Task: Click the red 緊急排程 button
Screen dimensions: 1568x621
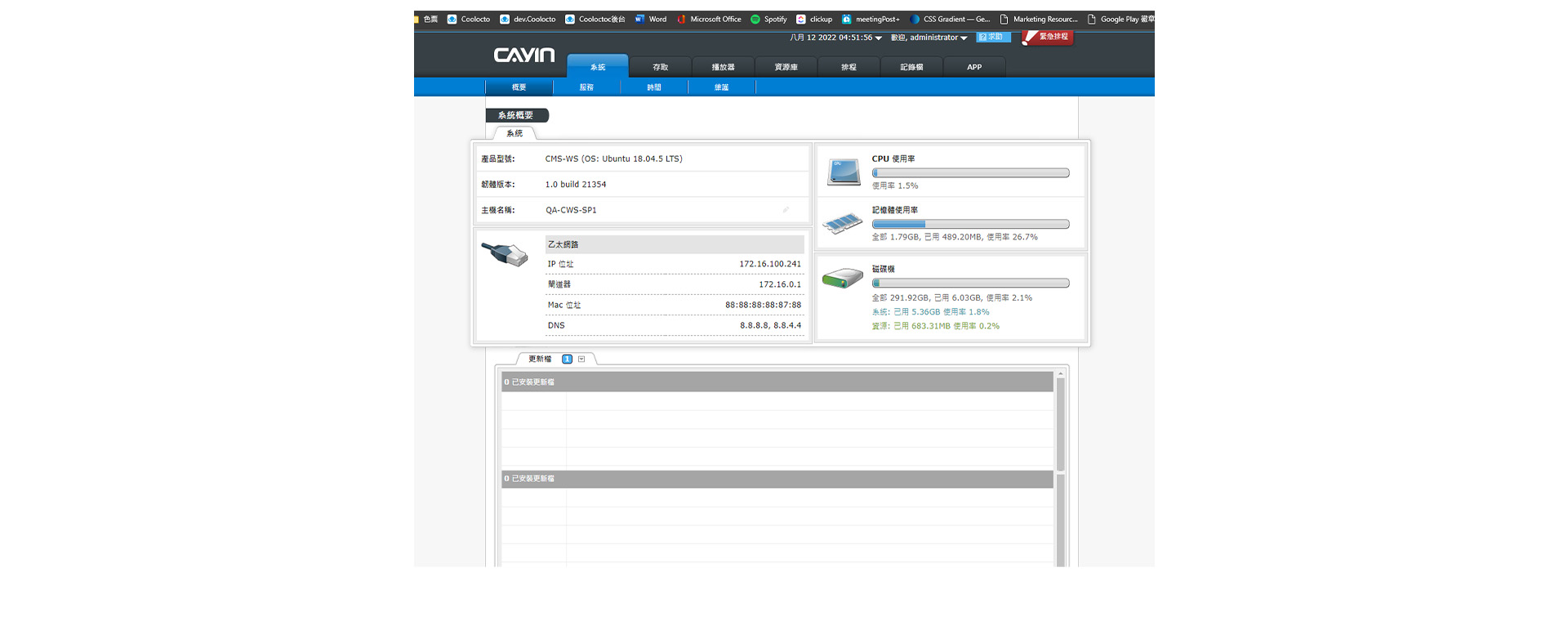Action: [x=1049, y=37]
